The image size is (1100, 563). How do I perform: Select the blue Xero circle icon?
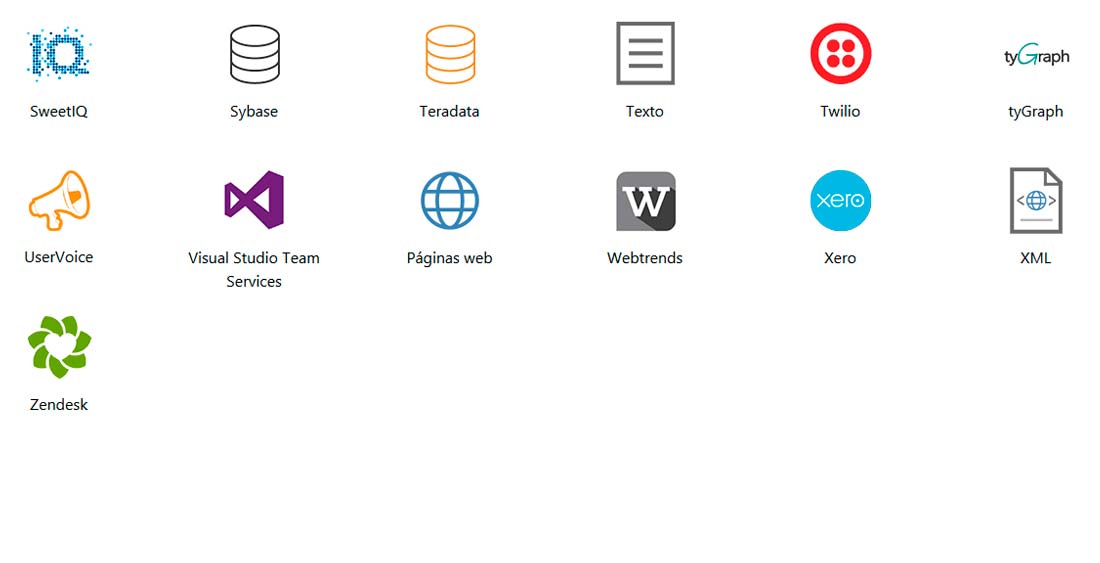[840, 201]
